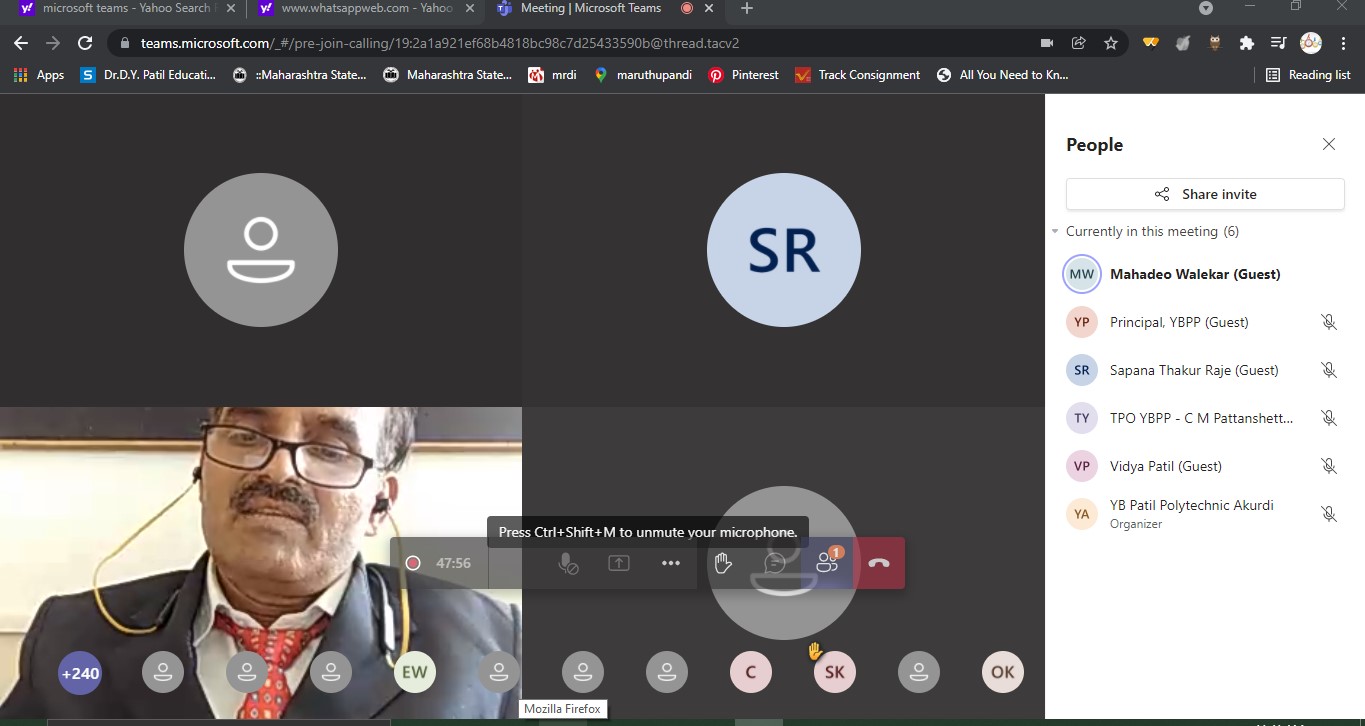
Task: Open the share content tray
Action: pos(619,563)
